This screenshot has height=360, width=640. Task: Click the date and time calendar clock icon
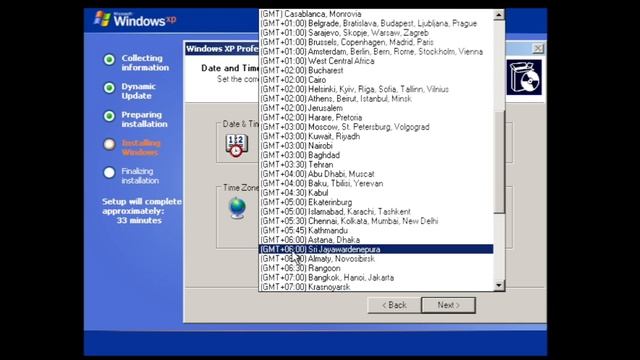[x=236, y=146]
